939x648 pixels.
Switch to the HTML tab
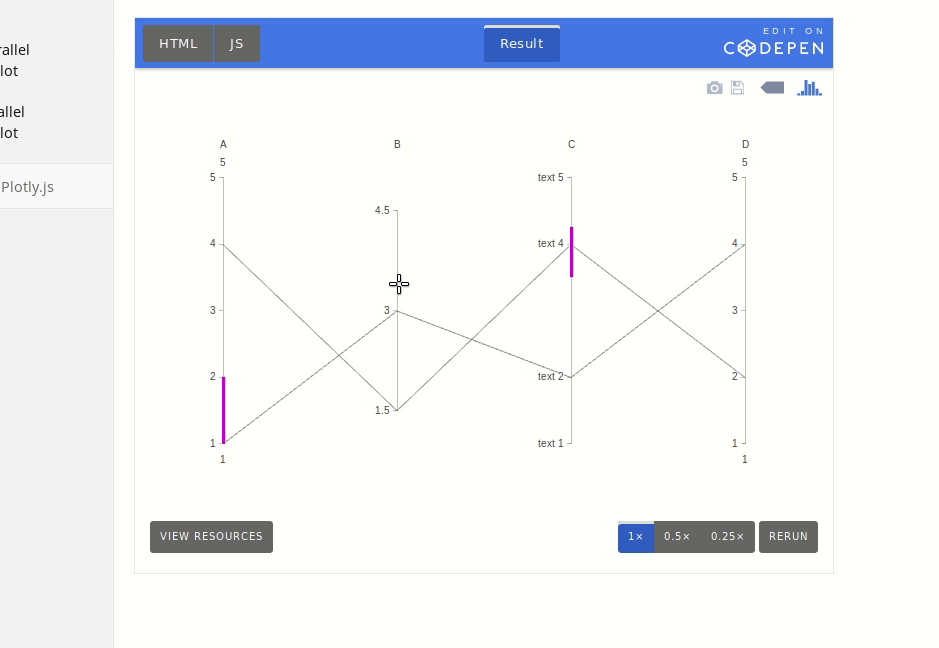coord(178,43)
